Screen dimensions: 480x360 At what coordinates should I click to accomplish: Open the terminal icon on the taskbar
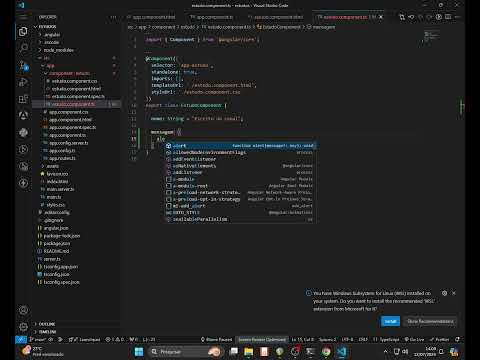[x=310, y=351]
